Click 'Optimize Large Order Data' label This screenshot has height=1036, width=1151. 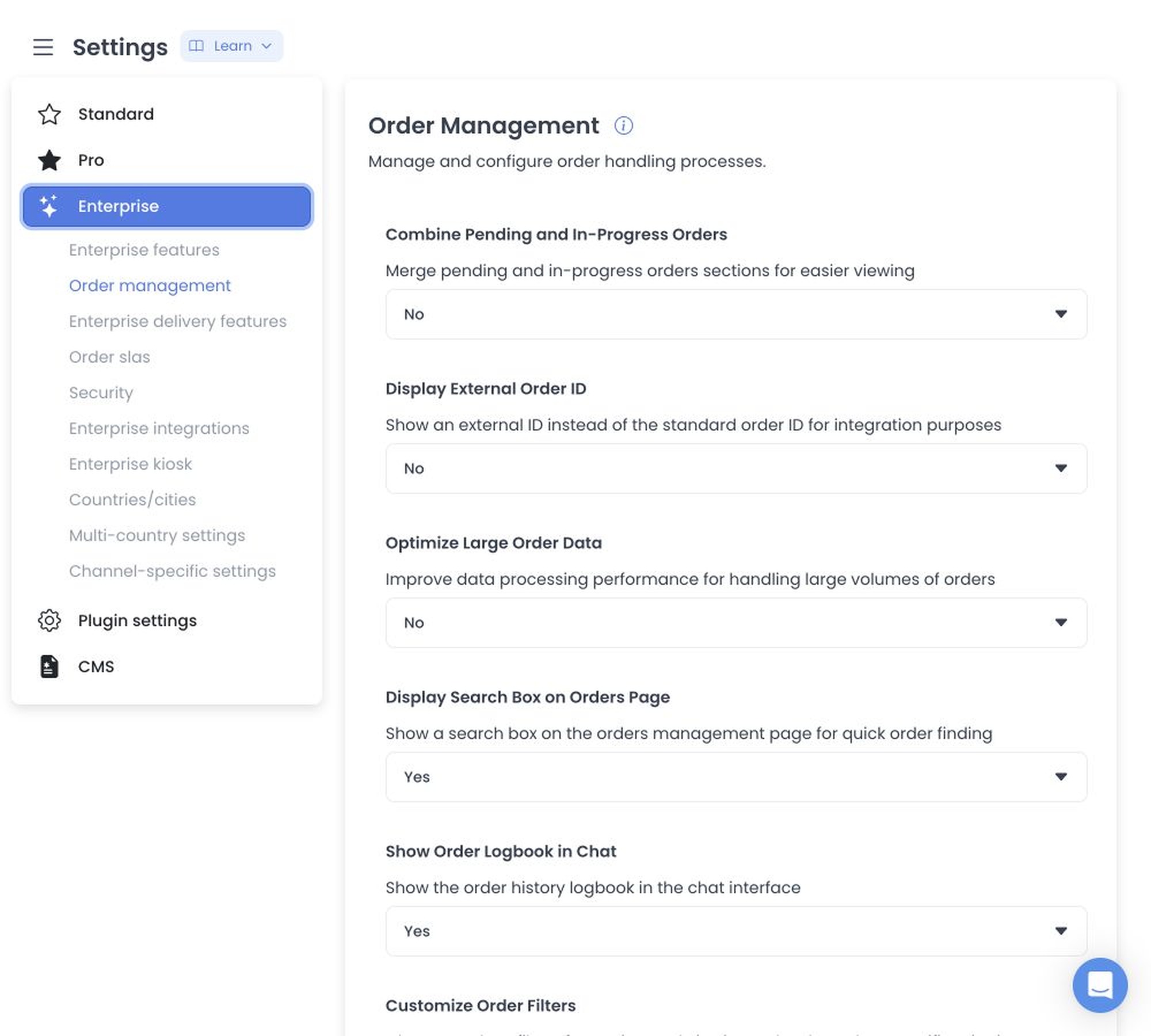coord(494,543)
